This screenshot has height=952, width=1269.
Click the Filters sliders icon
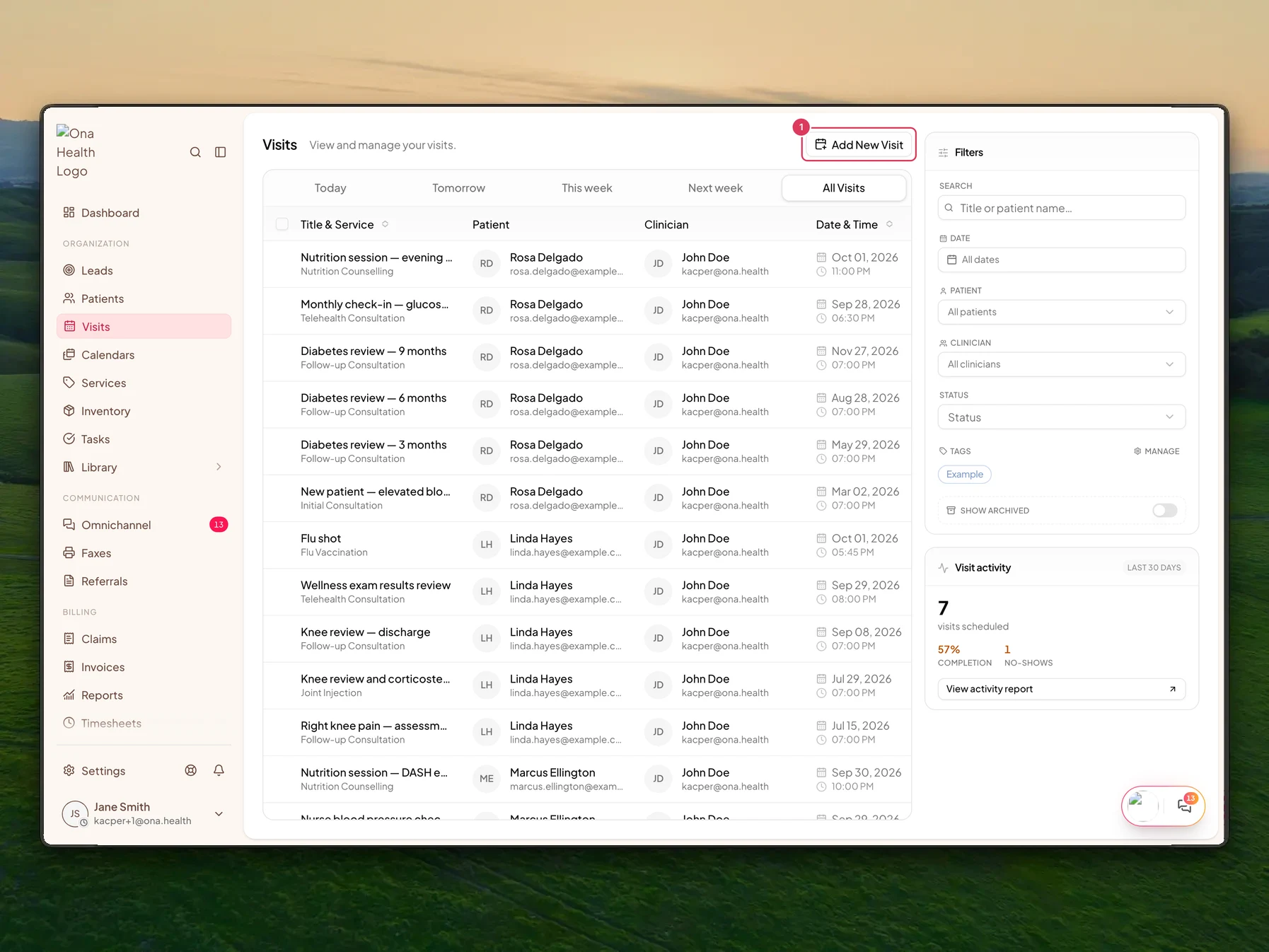click(x=944, y=153)
